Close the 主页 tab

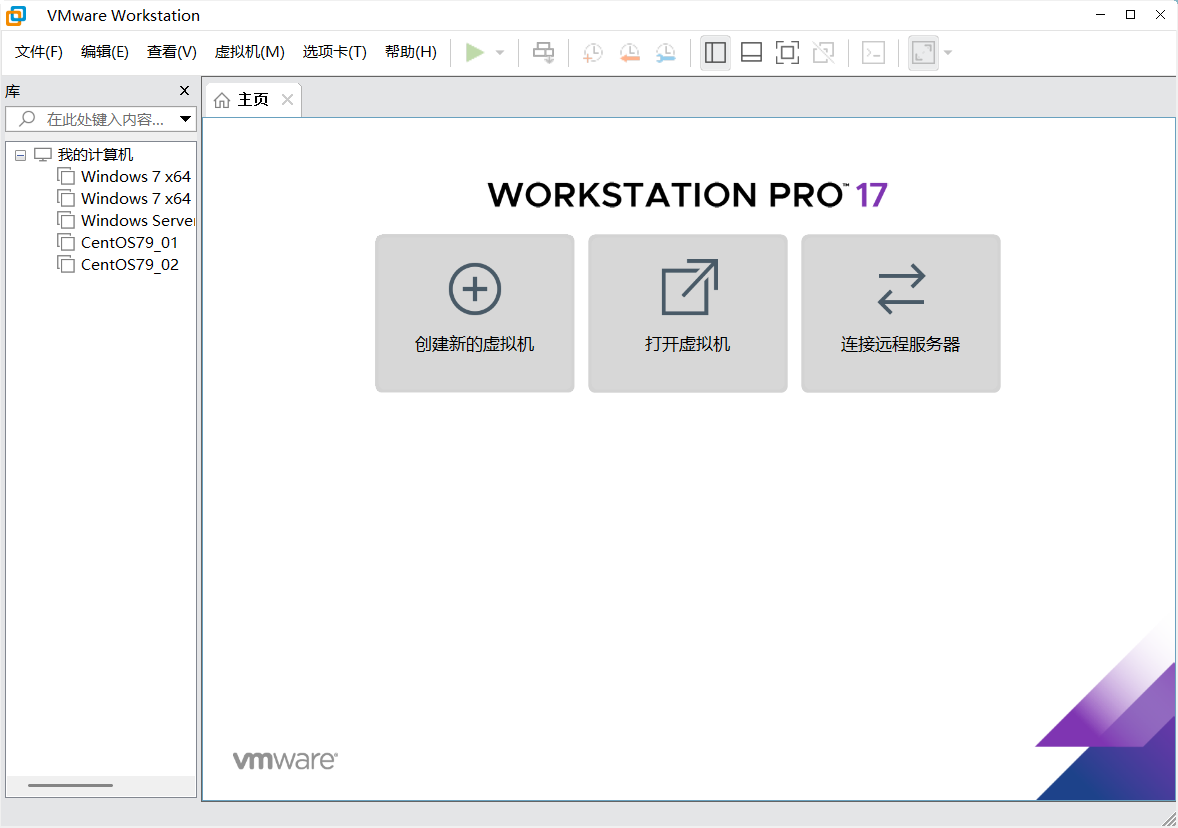287,100
